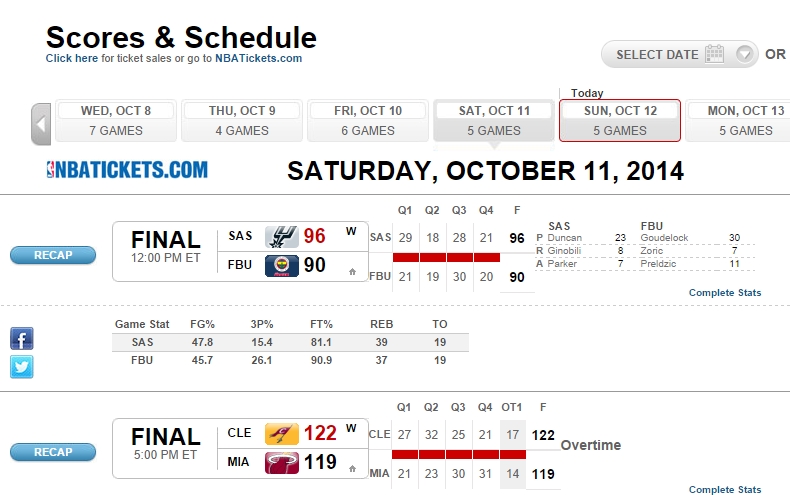This screenshot has height=495, width=790.
Task: Tweet the game using the Twitter icon
Action: [22, 366]
